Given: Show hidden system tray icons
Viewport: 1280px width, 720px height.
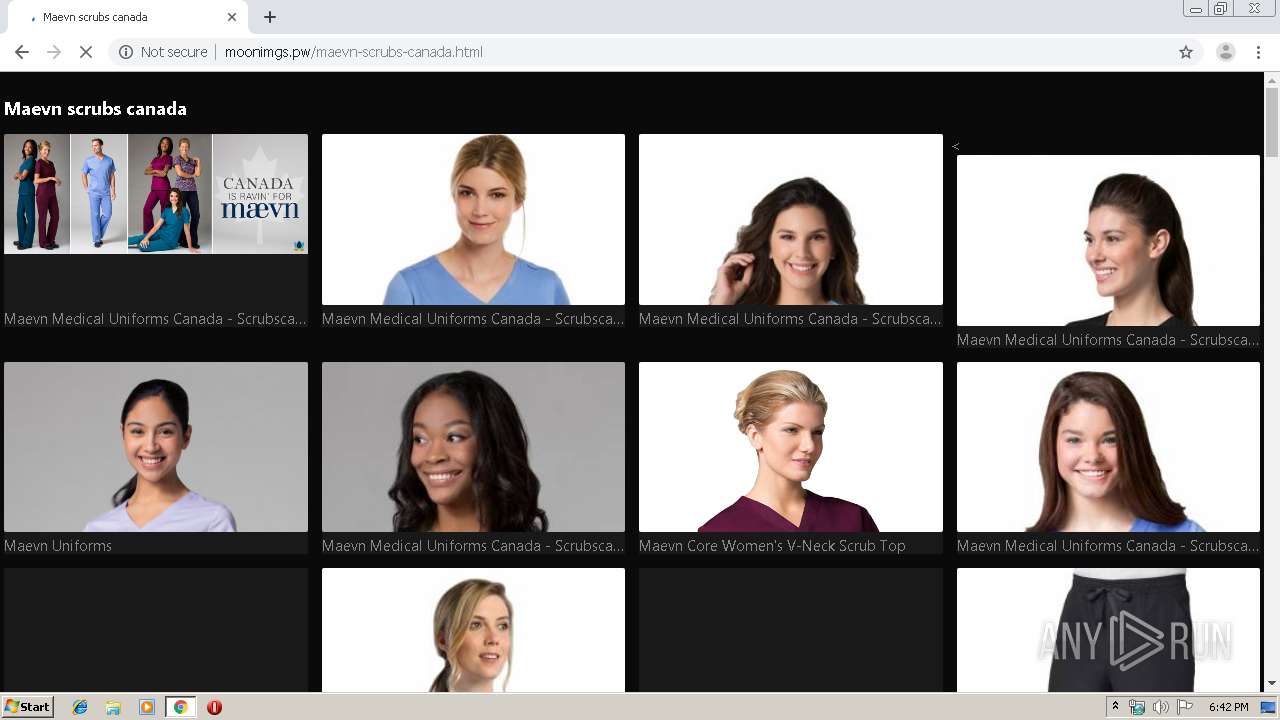Looking at the screenshot, I should click(1116, 707).
